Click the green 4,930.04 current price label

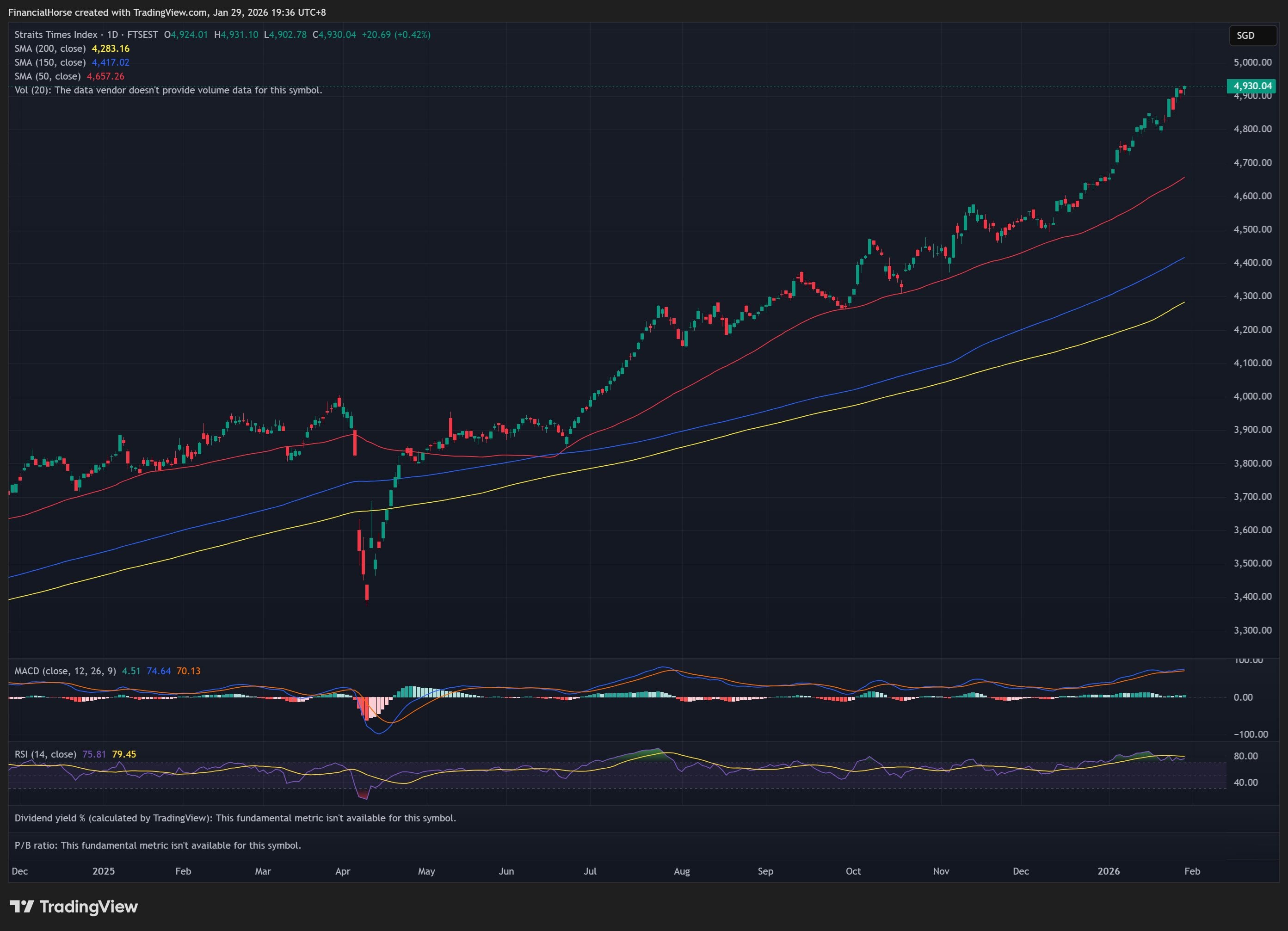(1251, 86)
